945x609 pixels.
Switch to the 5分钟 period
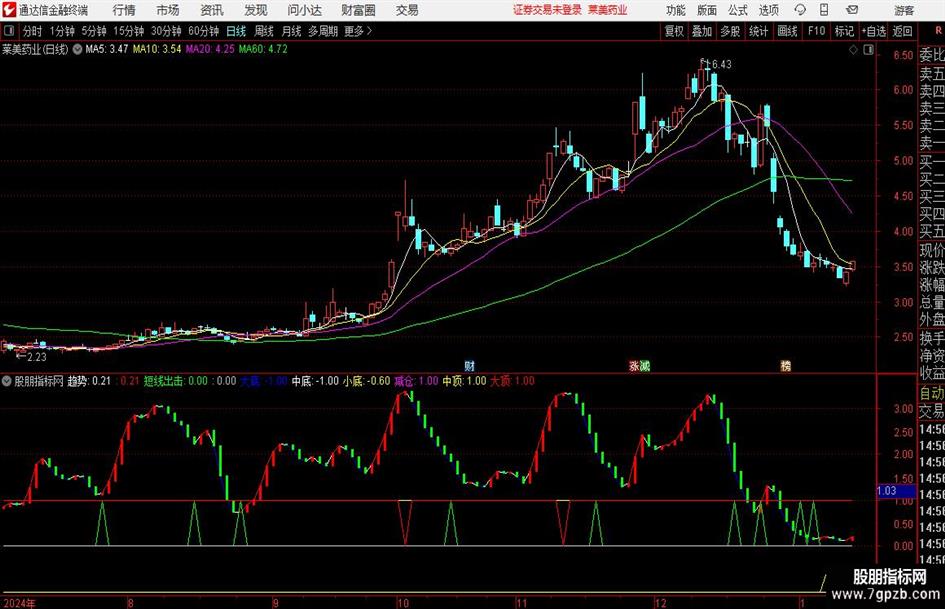coord(94,31)
